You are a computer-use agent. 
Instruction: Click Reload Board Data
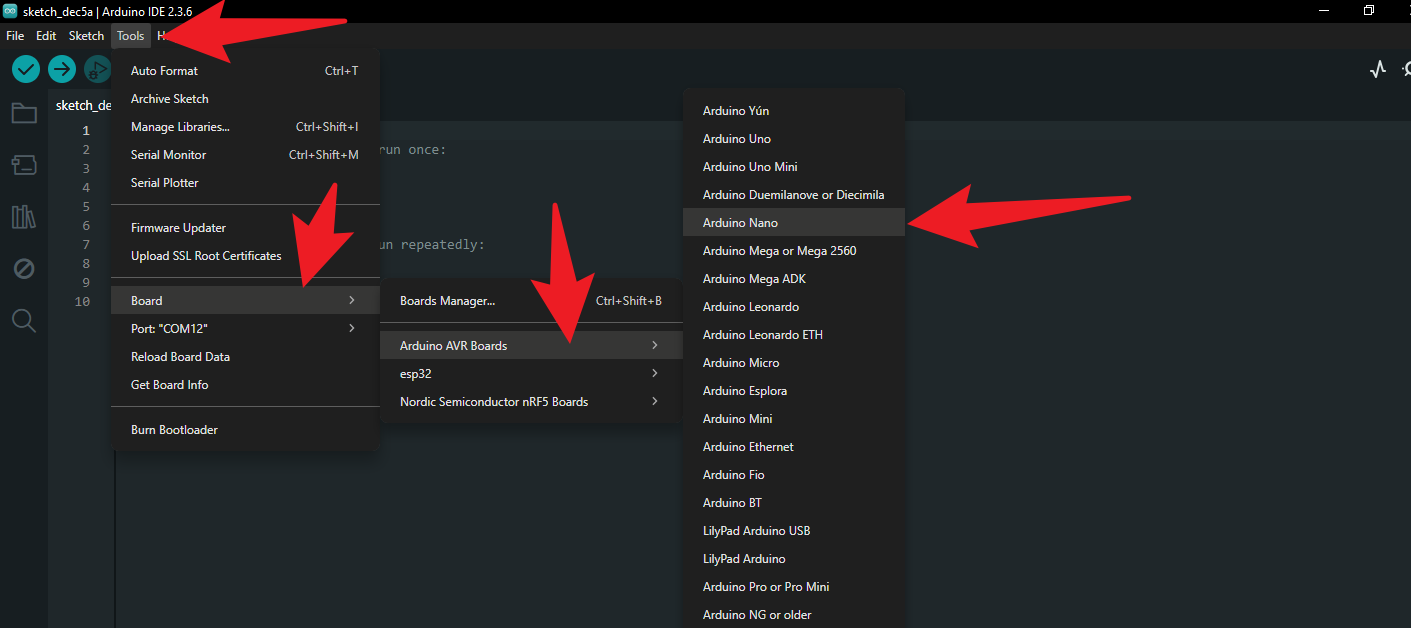(245, 357)
